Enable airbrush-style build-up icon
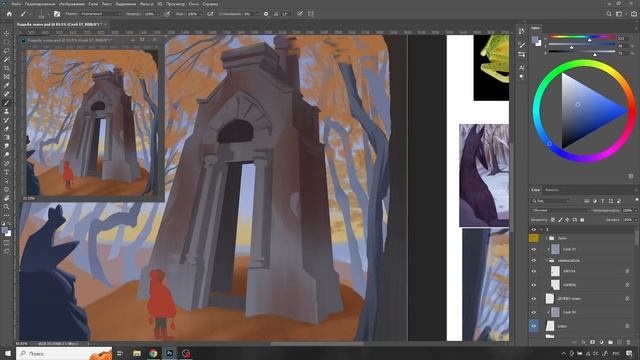The image size is (640, 360). [210, 14]
